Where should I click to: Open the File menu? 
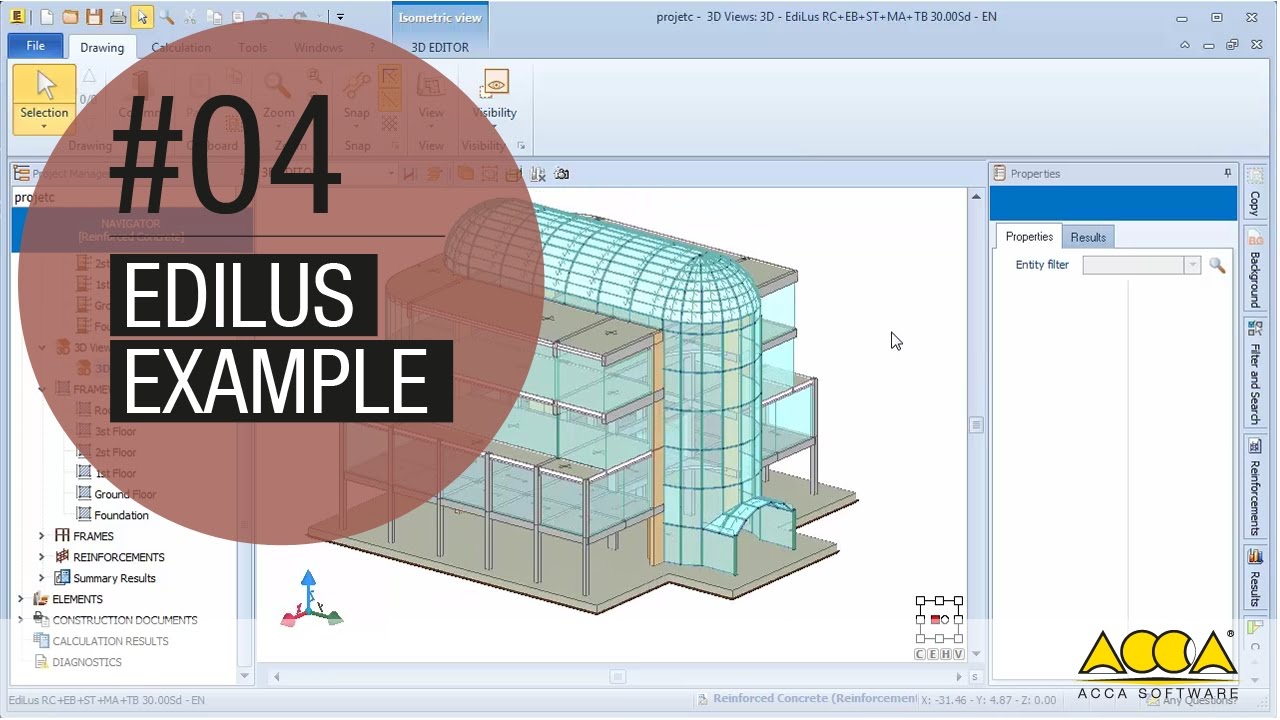pyautogui.click(x=35, y=46)
